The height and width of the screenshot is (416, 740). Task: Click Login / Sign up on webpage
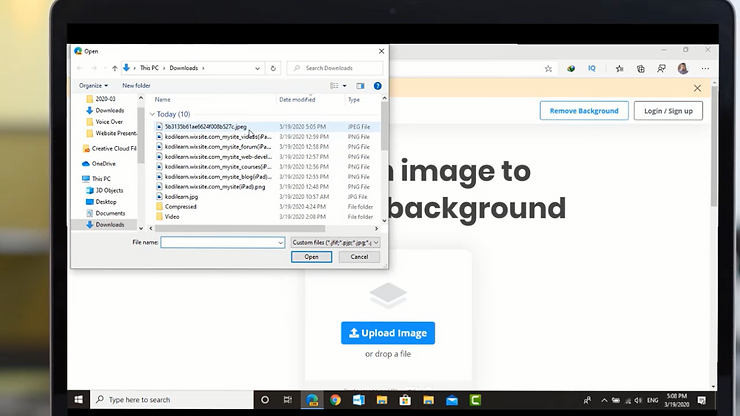pyautogui.click(x=668, y=111)
